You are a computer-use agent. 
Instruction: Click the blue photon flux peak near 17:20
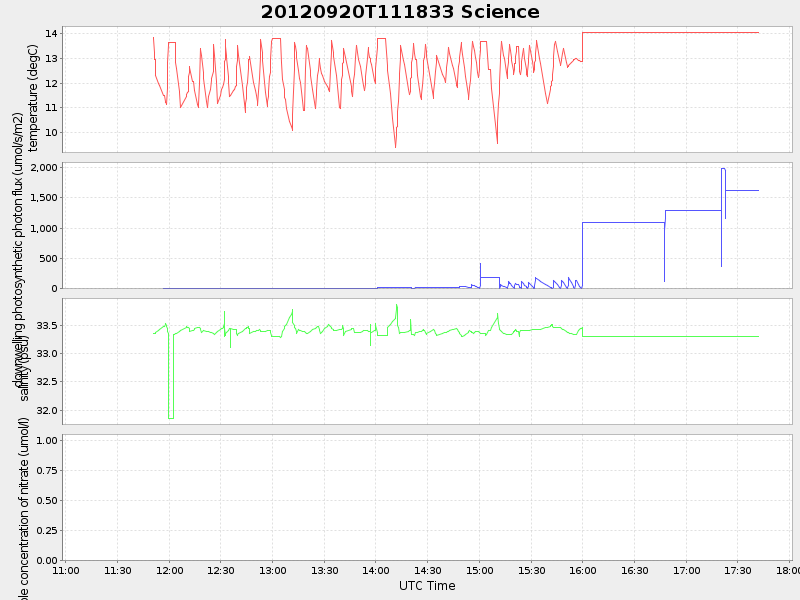click(x=723, y=169)
